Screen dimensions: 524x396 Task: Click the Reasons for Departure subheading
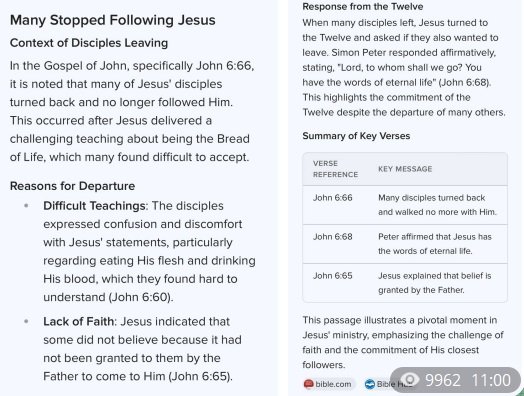pos(73,186)
